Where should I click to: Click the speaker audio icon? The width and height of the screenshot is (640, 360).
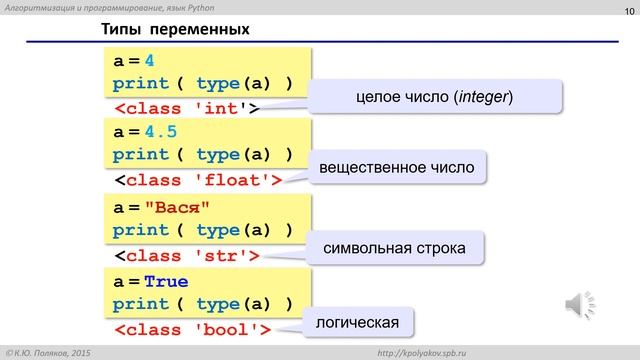point(580,305)
